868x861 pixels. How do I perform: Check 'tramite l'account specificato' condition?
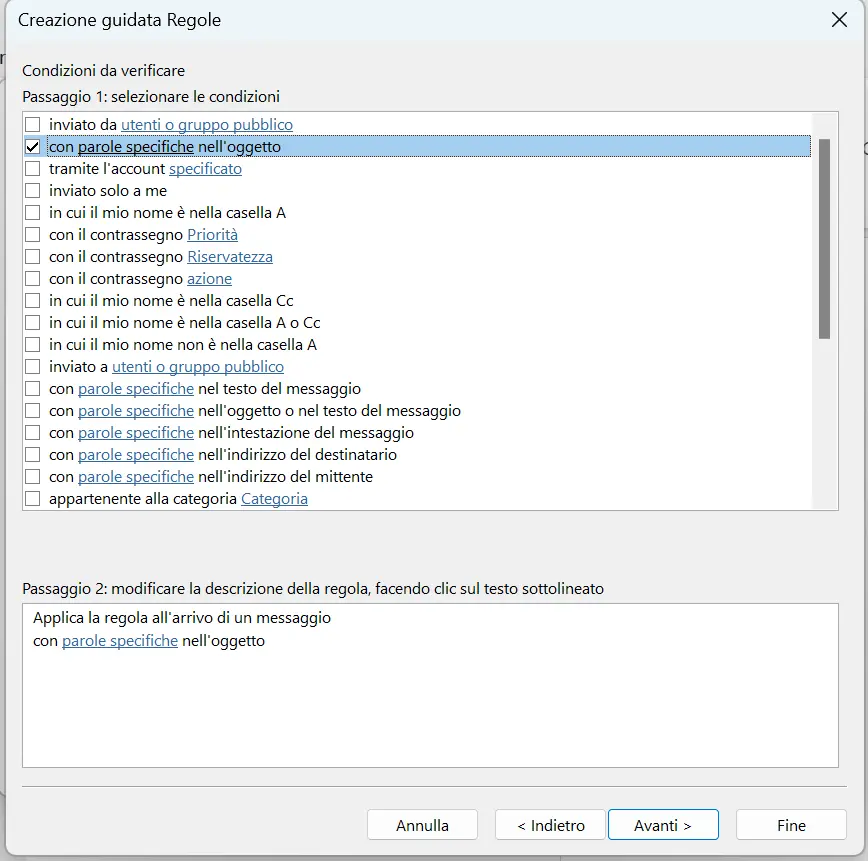pyautogui.click(x=33, y=169)
